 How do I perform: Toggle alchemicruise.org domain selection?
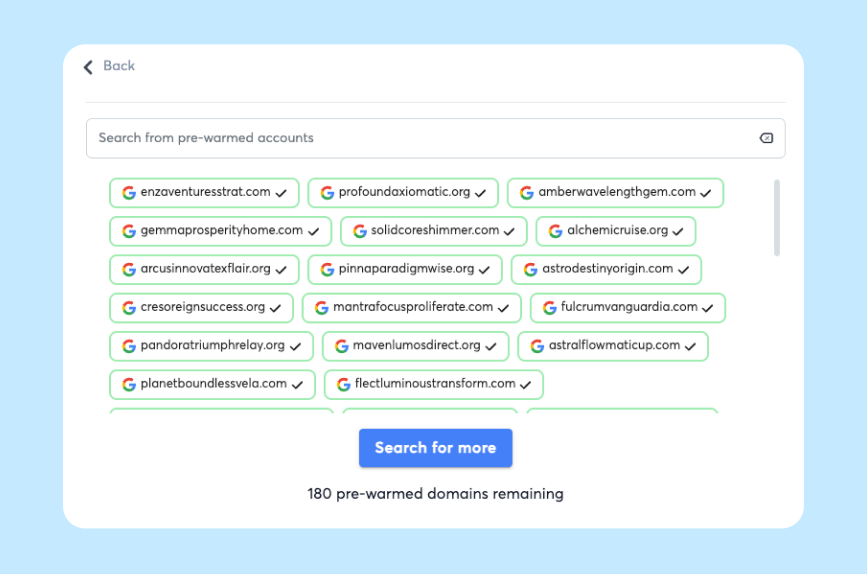pos(615,231)
